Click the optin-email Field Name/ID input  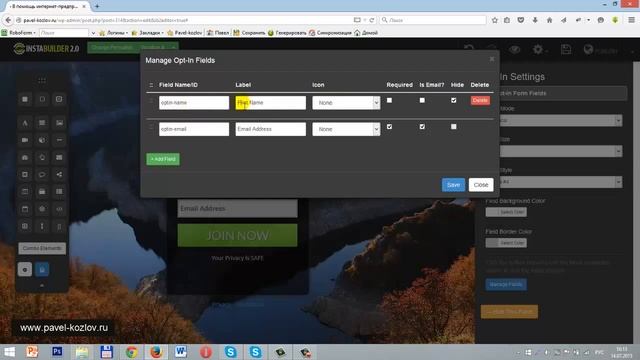[194, 129]
